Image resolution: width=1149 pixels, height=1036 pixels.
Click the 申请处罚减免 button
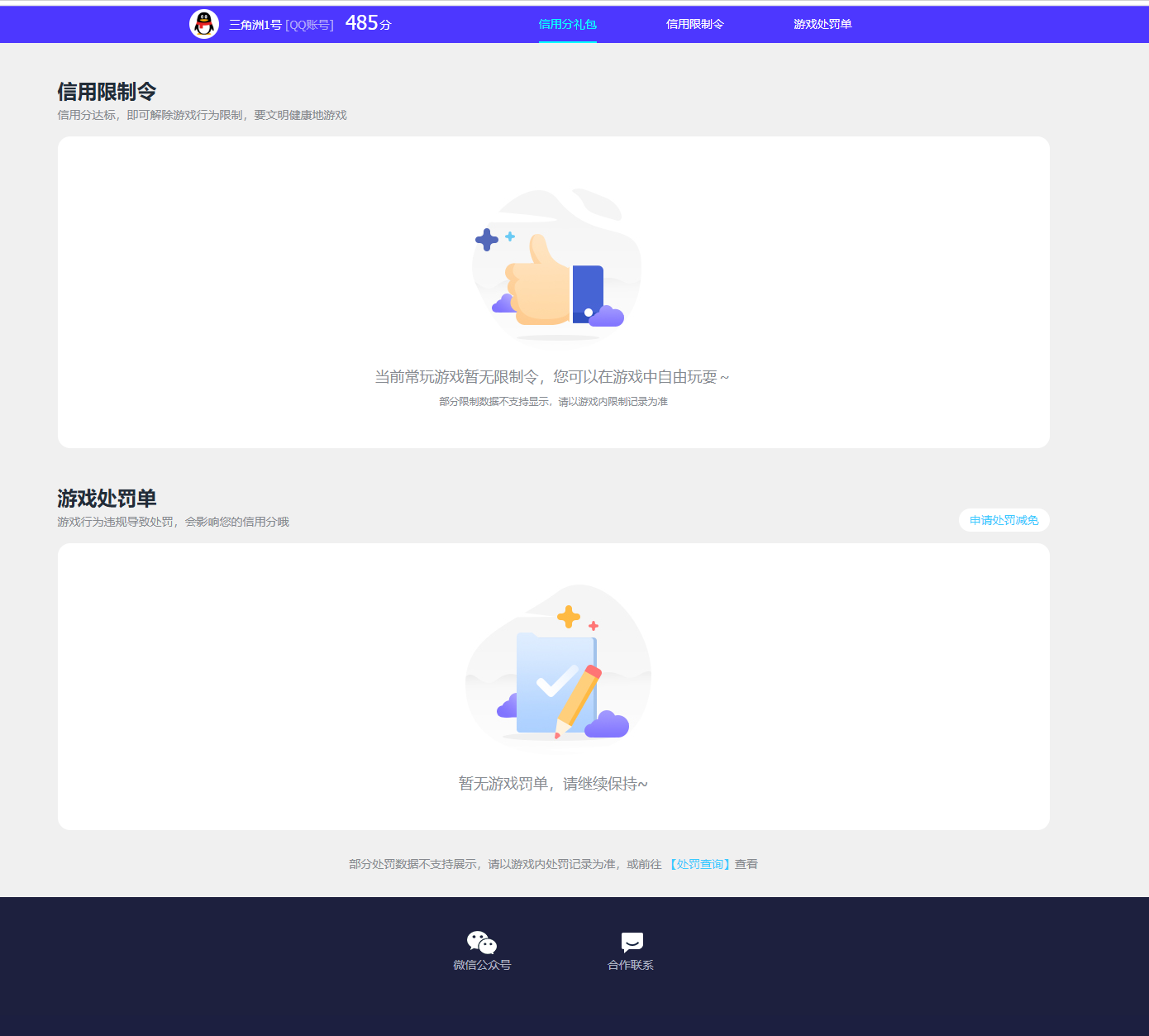[1004, 520]
